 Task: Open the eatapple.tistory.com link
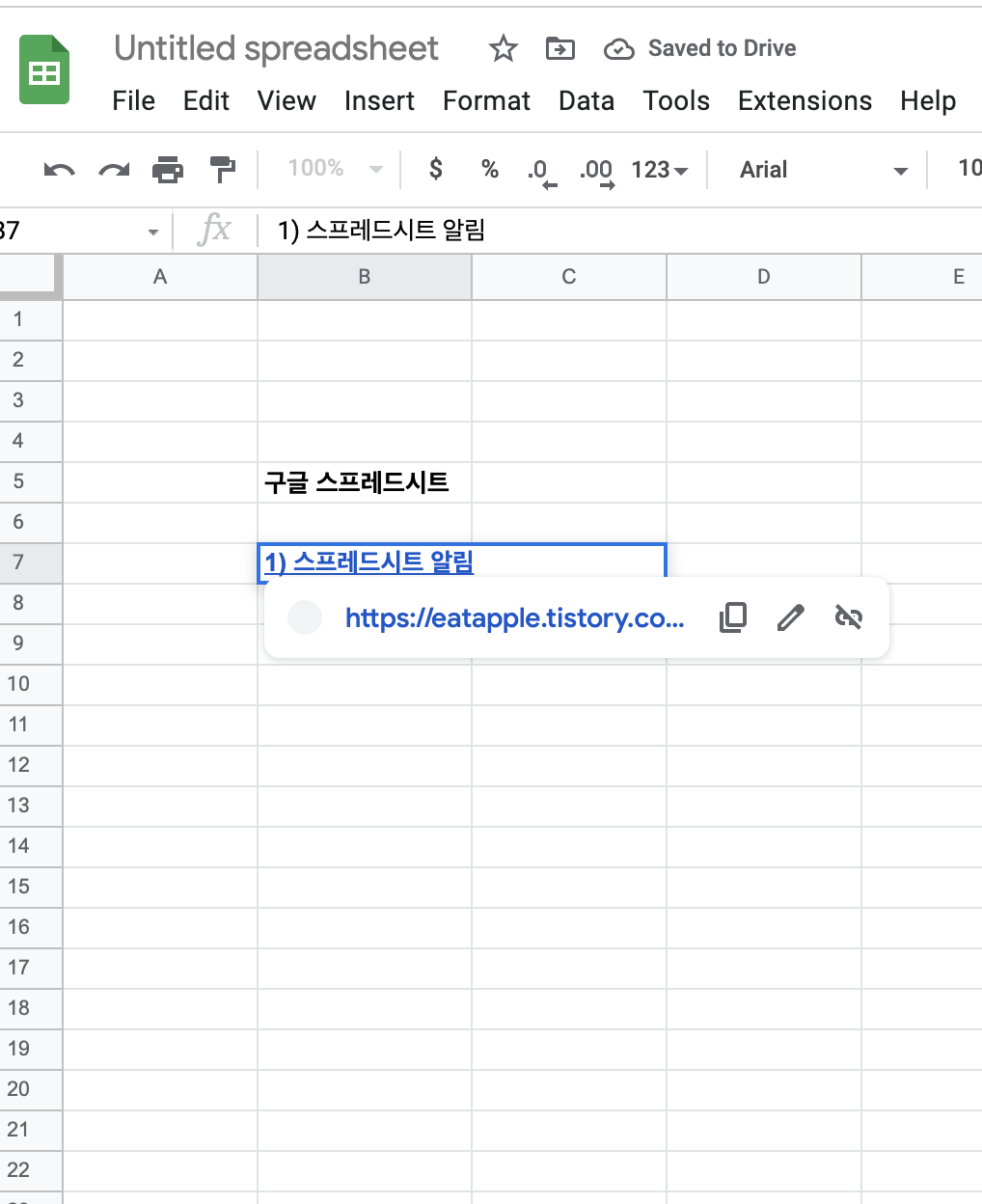click(x=515, y=617)
